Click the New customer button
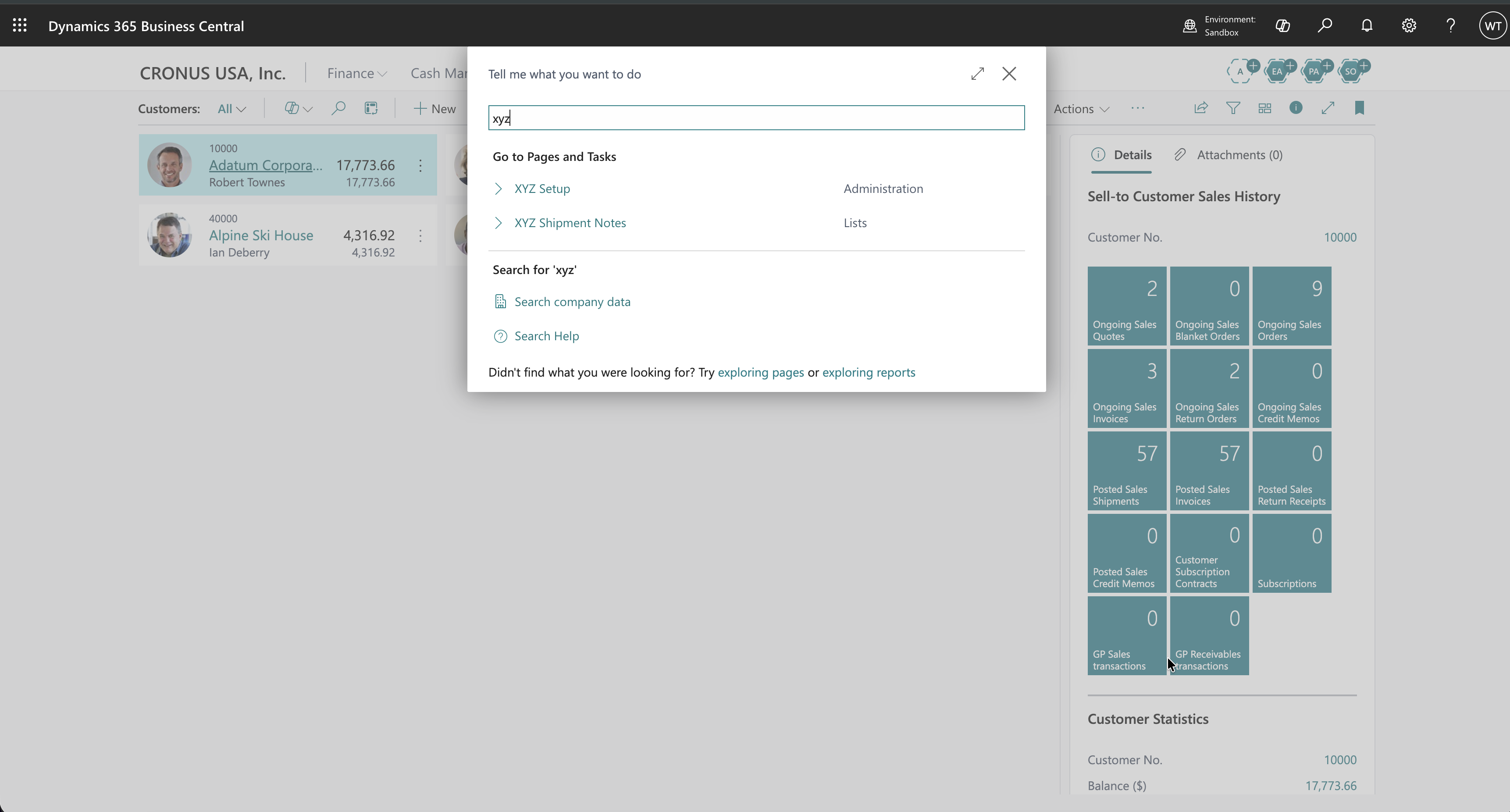The width and height of the screenshot is (1510, 812). [x=434, y=109]
